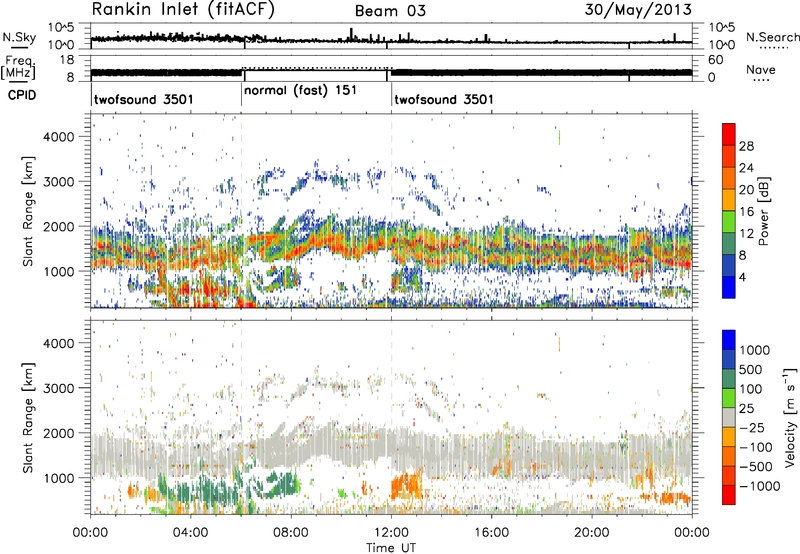Viewport: 800px width, 554px height.
Task: Click the '3000' tick on the velocity panel
Action: pos(59,388)
